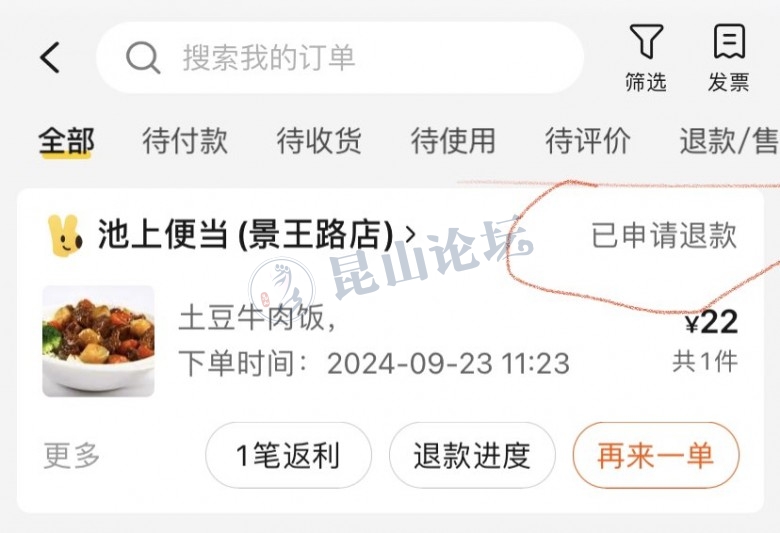780x533 pixels.
Task: Check 退款进度 refund progress button
Action: point(472,455)
